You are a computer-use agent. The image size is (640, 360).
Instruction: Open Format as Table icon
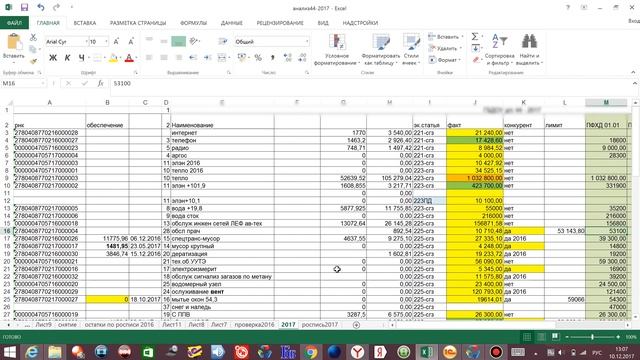[x=380, y=42]
